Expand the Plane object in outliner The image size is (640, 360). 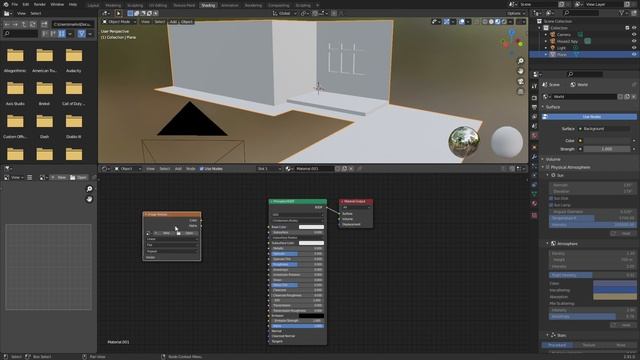[546, 54]
